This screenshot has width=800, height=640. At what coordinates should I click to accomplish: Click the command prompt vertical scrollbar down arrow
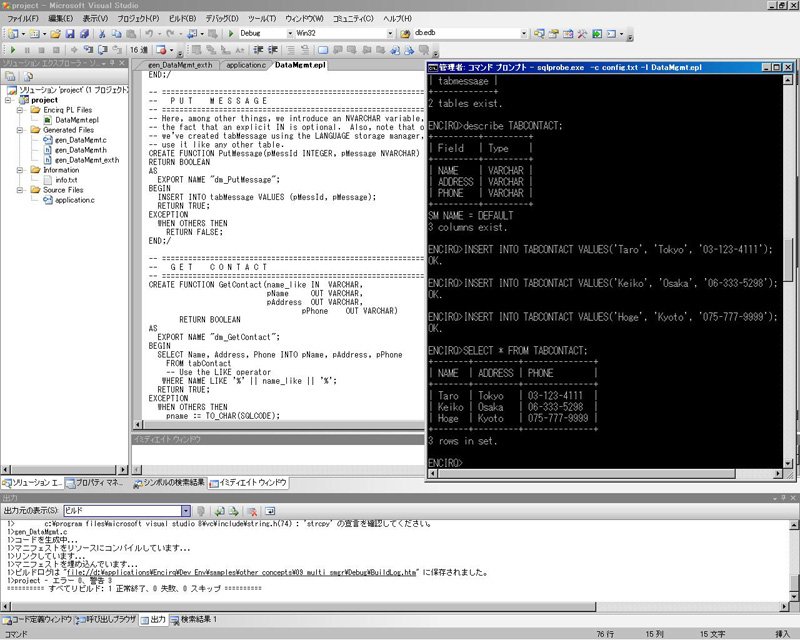click(x=788, y=463)
